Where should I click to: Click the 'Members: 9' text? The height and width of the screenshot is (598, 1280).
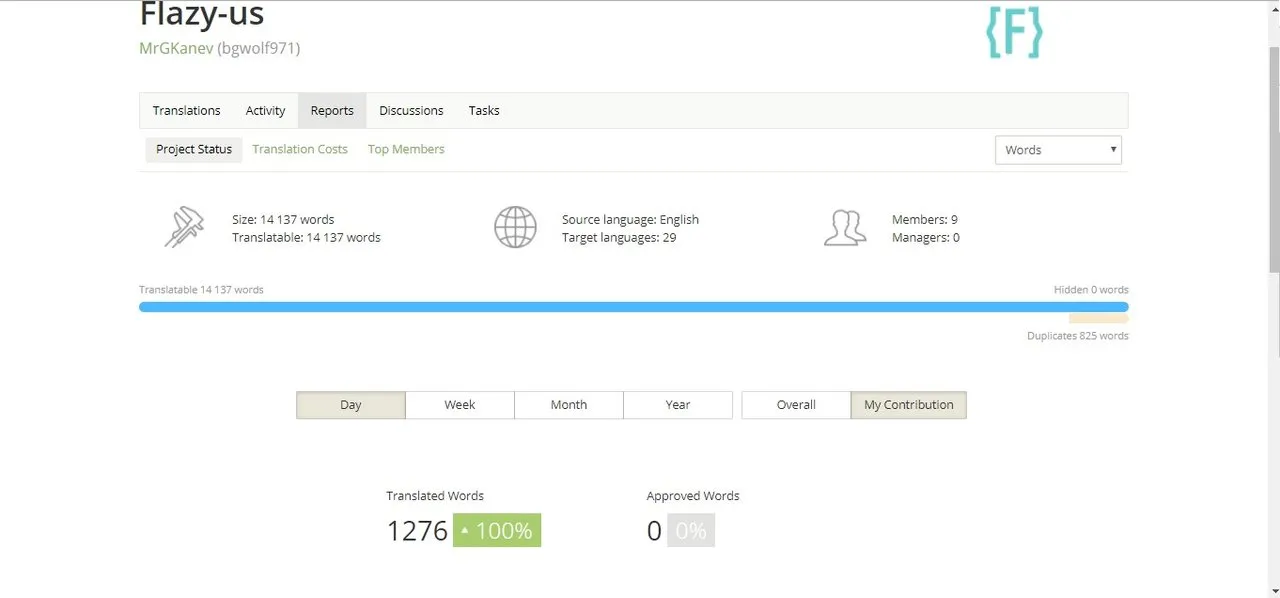[x=925, y=219]
